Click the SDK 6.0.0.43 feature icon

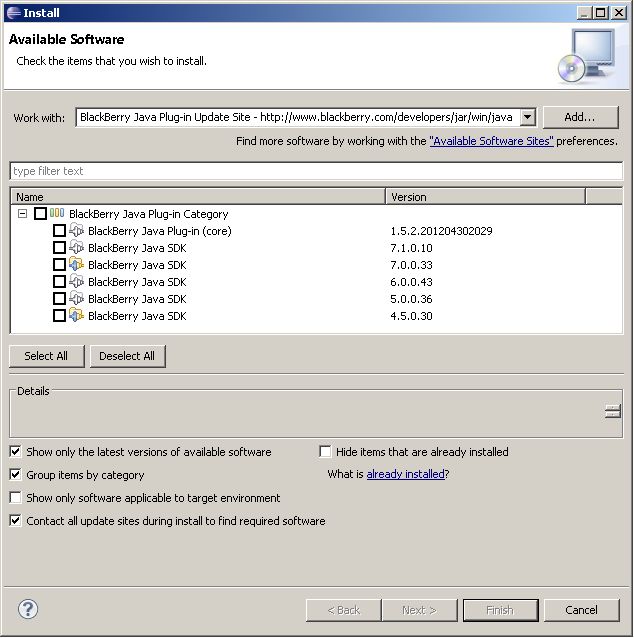point(76,282)
